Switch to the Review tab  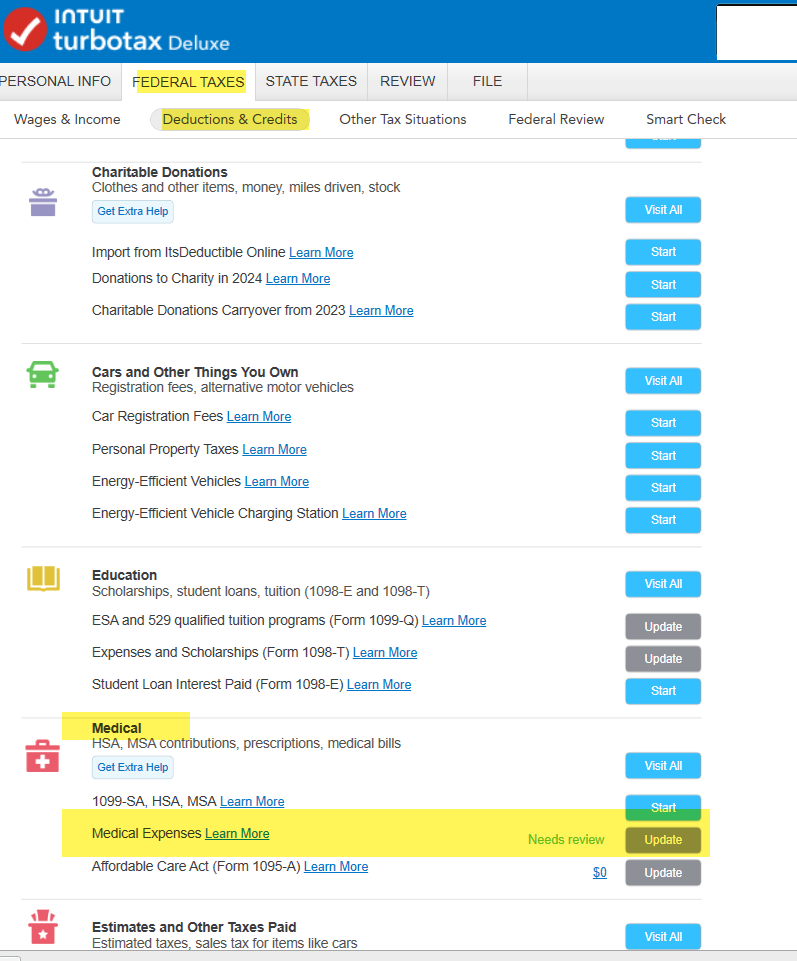[x=407, y=81]
